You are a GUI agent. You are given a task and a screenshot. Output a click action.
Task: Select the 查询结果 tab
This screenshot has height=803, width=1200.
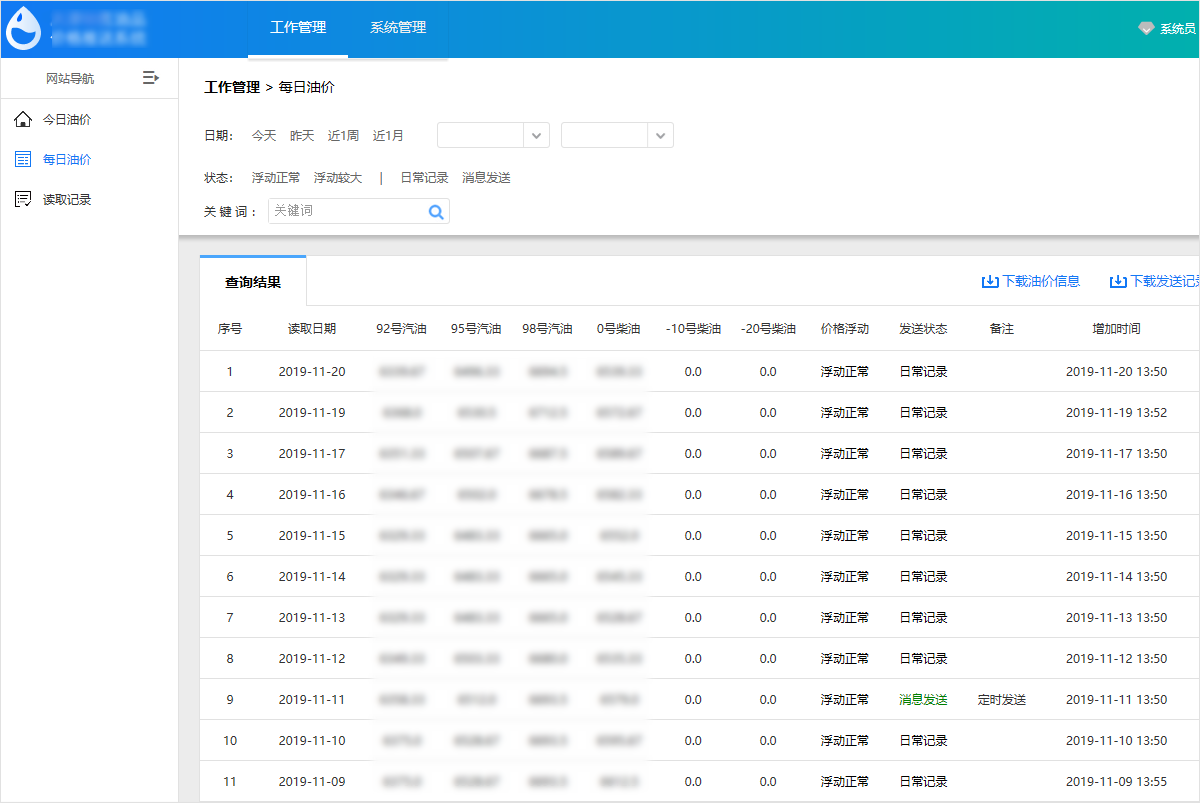253,282
